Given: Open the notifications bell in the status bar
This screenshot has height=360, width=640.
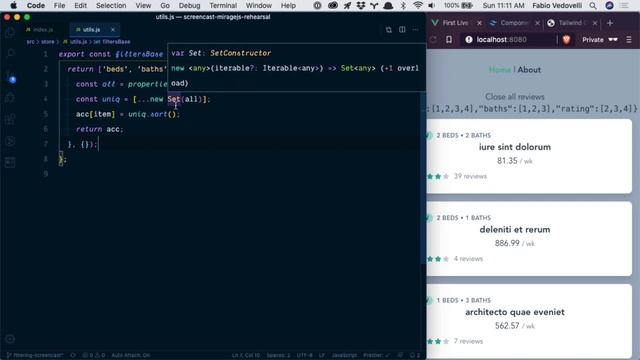Looking at the screenshot, I should (415, 355).
